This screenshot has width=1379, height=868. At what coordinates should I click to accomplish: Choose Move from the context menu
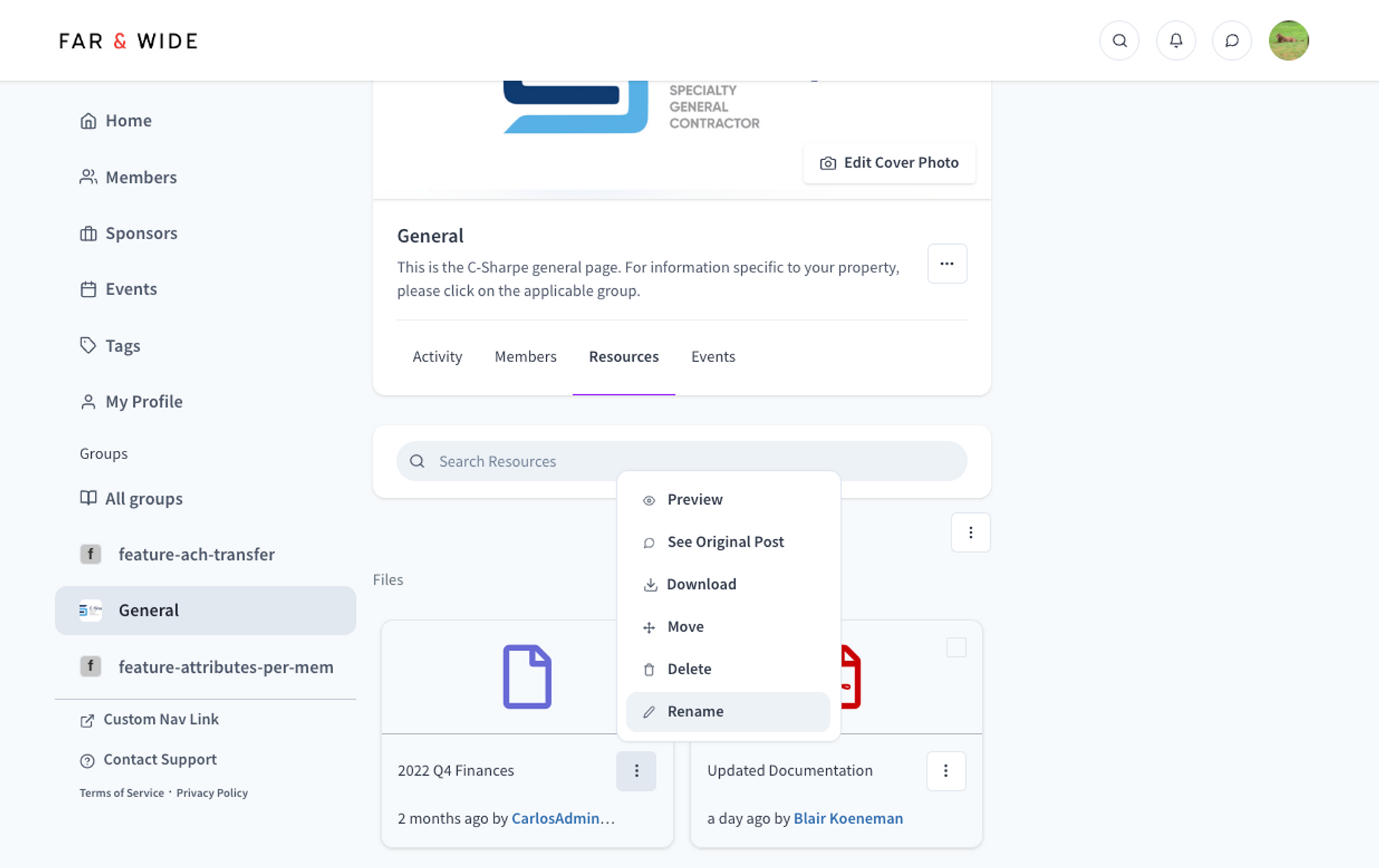(727, 627)
